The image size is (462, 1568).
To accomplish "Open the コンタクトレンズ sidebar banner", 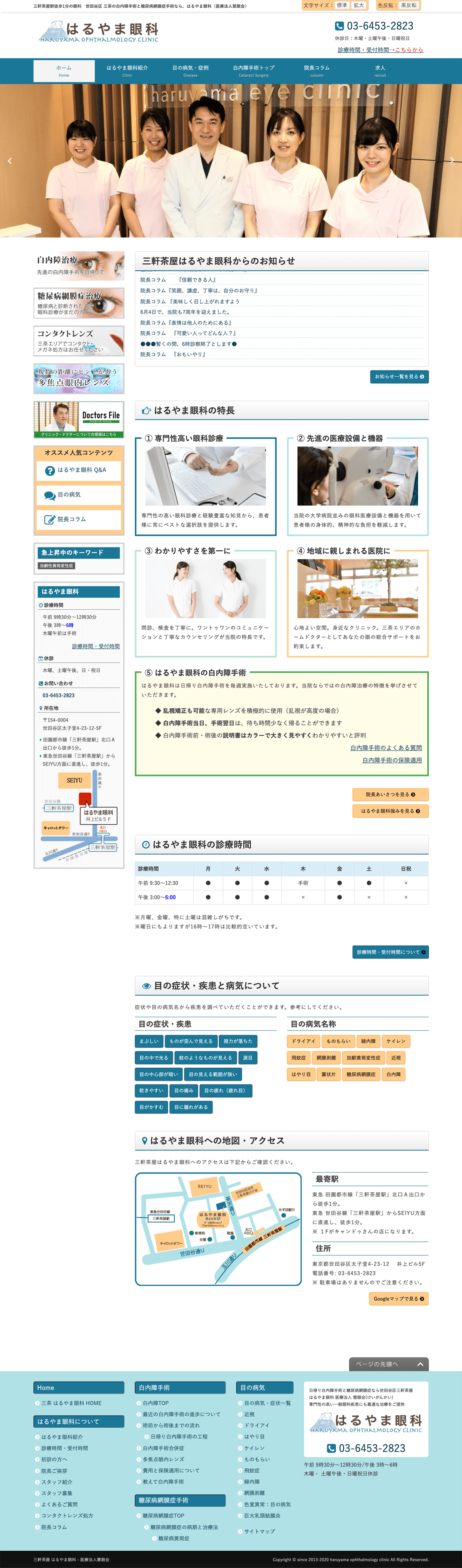I will coord(79,341).
